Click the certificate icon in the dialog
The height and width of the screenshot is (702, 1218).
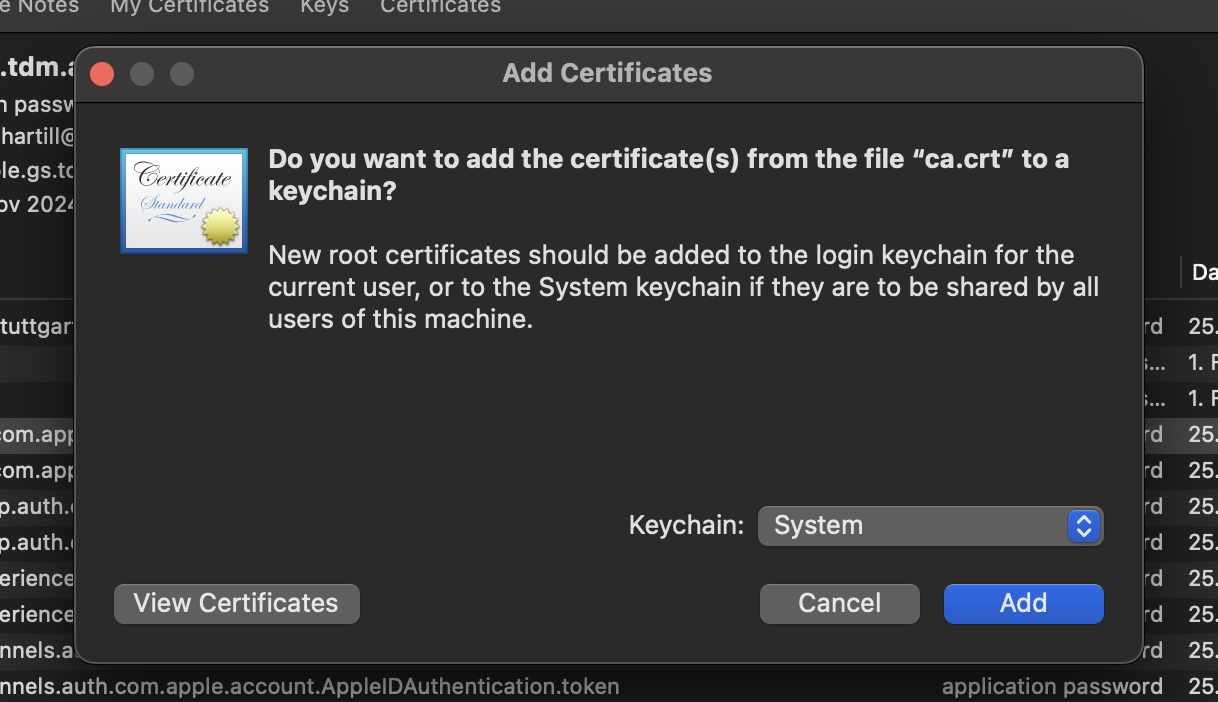coord(184,201)
